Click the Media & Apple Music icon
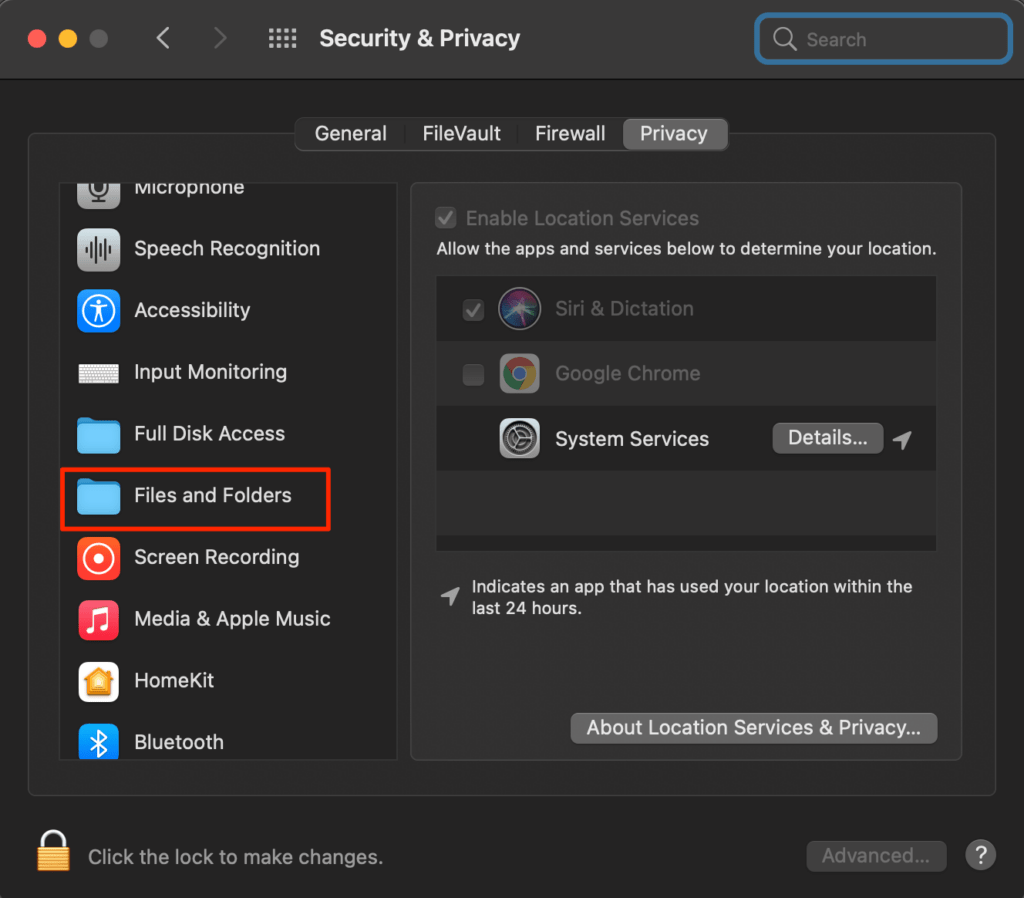Image resolution: width=1024 pixels, height=898 pixels. point(97,619)
